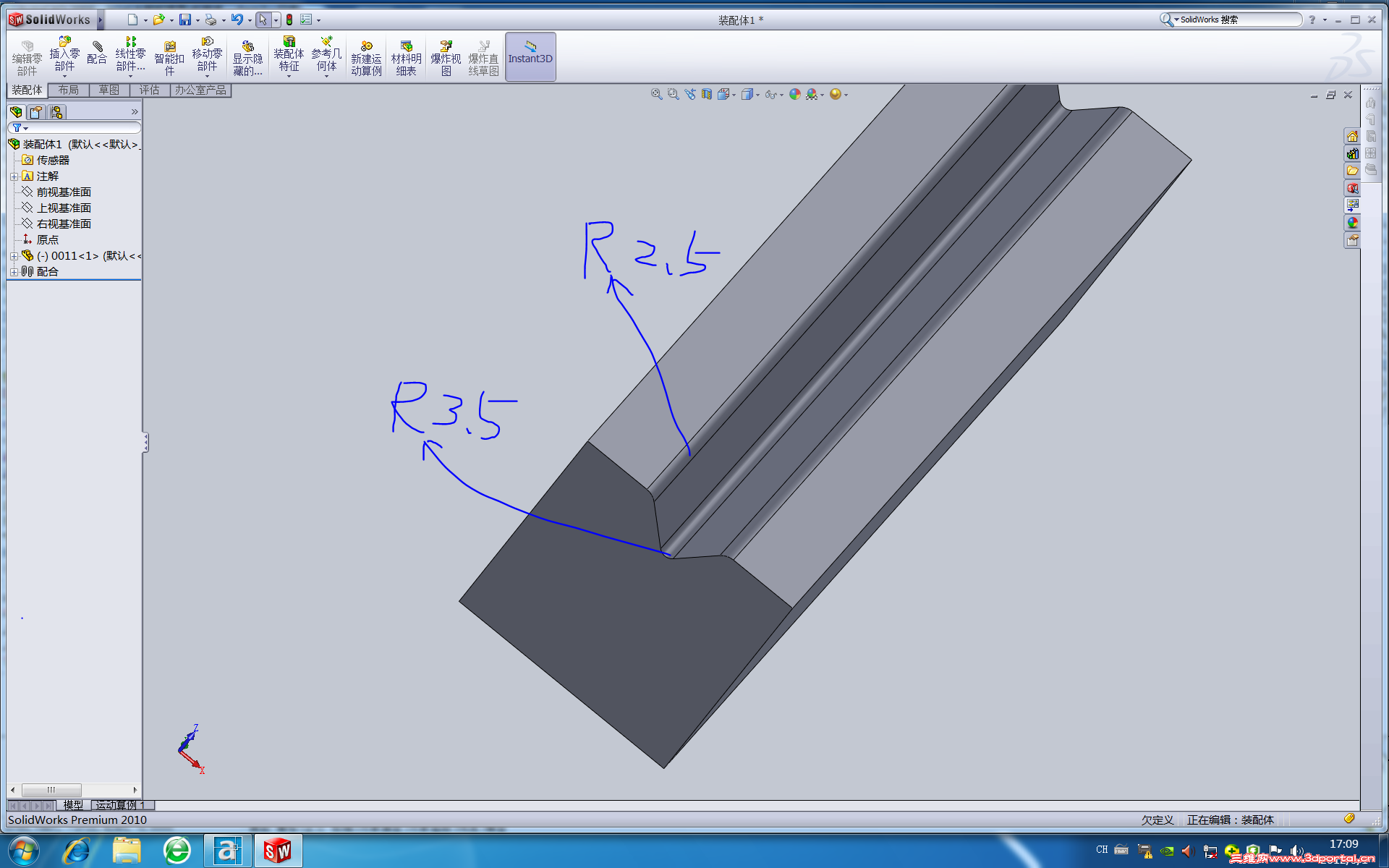Expand the 0011<1> component tree node

point(14,256)
